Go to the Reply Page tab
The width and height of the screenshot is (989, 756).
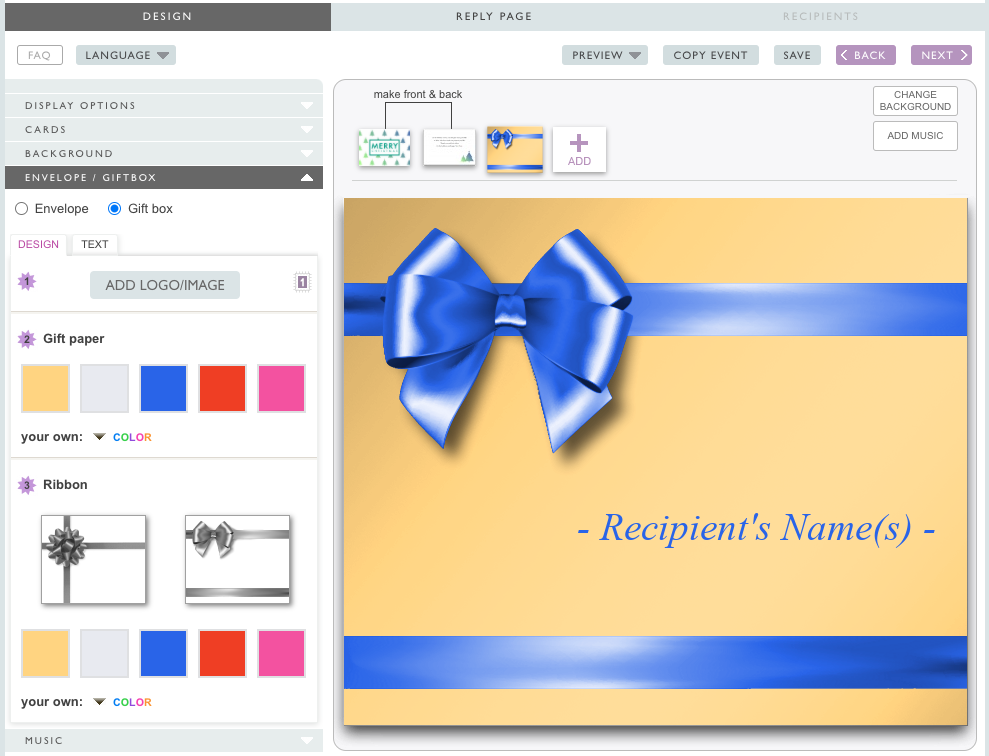click(494, 16)
